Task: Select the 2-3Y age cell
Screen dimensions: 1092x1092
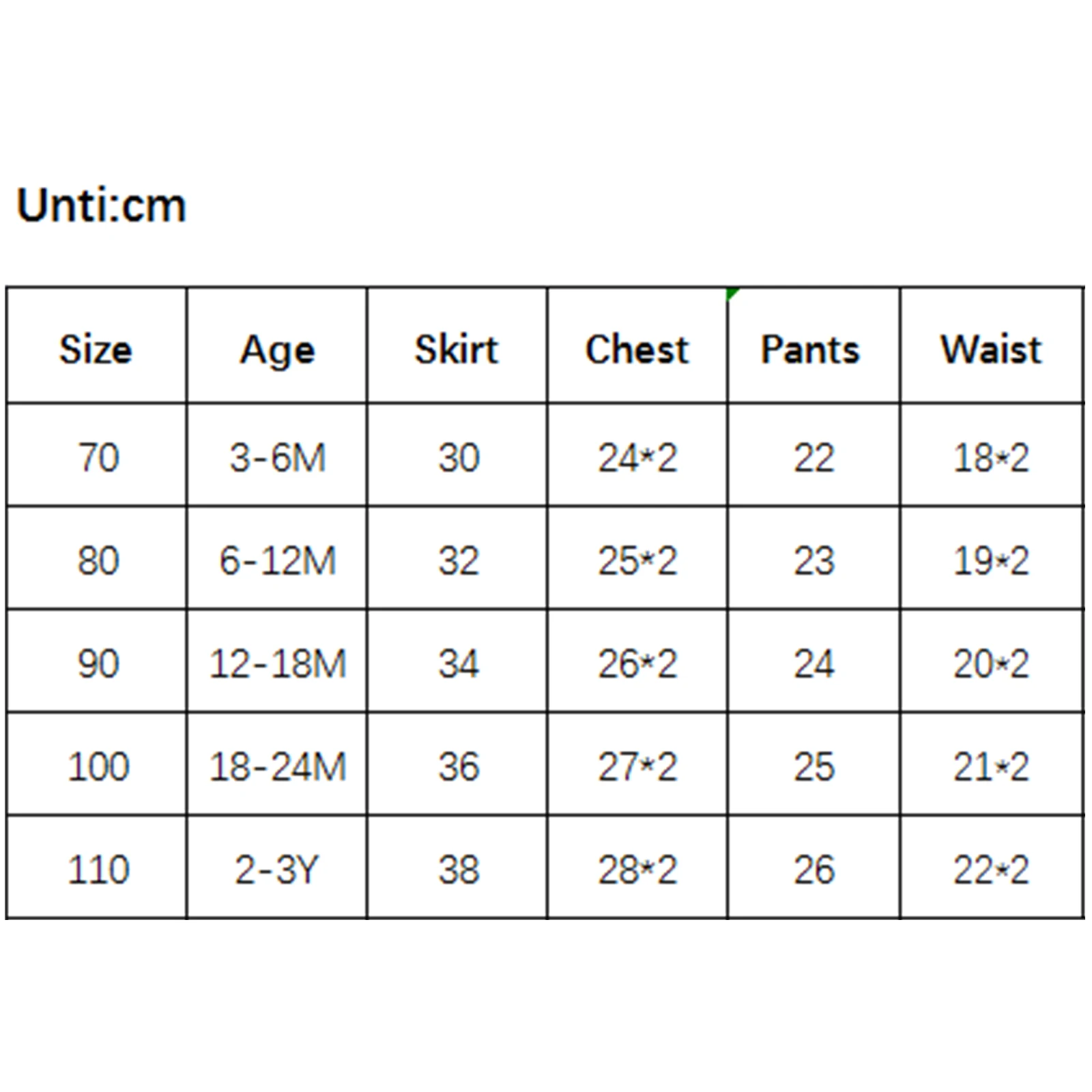Action: point(278,870)
